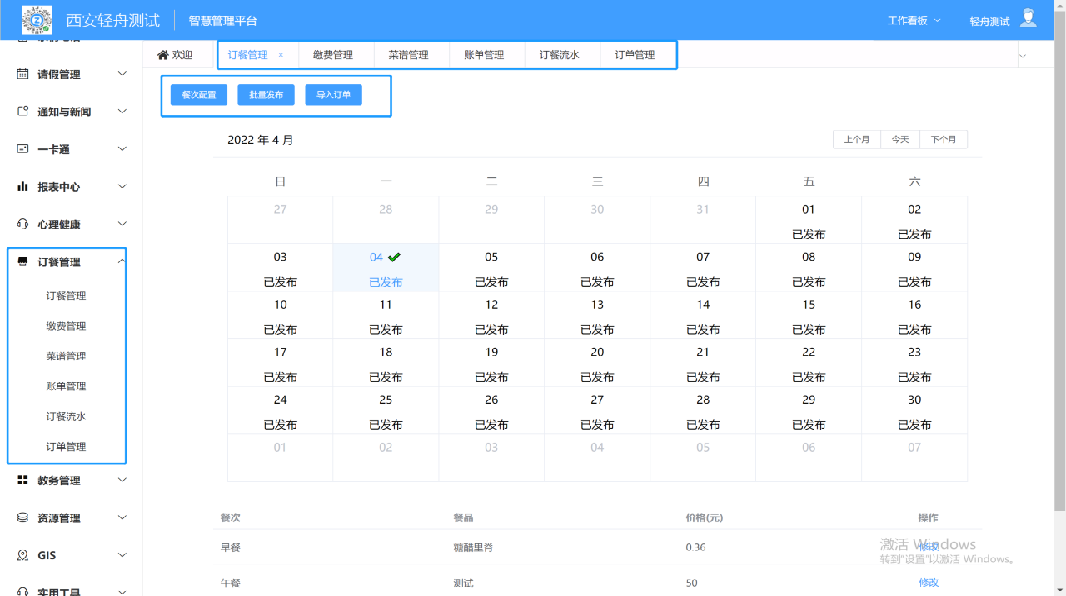Click the user avatar icon
This screenshot has width=1066, height=596.
tap(1029, 18)
